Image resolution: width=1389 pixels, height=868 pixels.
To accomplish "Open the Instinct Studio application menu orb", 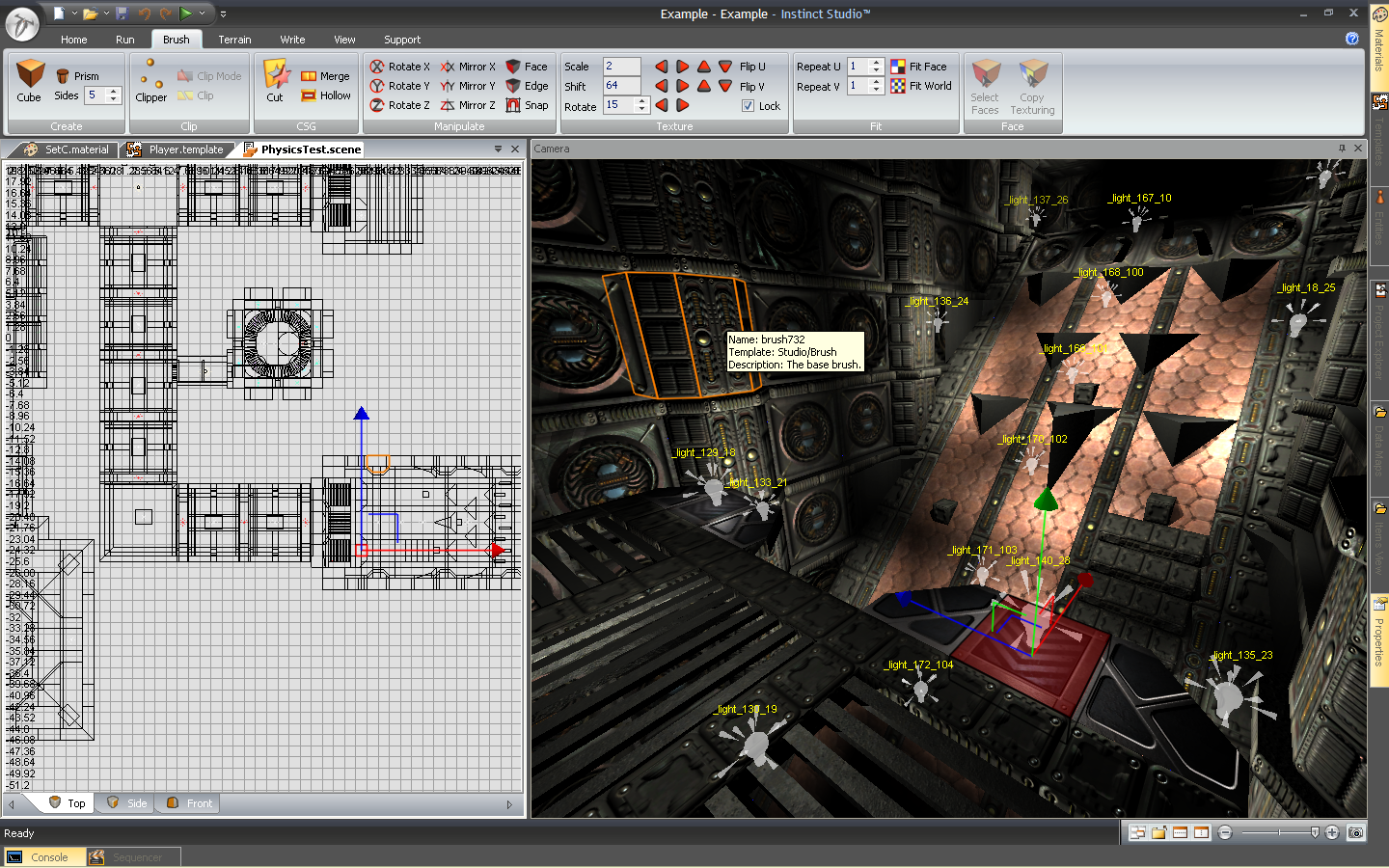I will point(22,23).
